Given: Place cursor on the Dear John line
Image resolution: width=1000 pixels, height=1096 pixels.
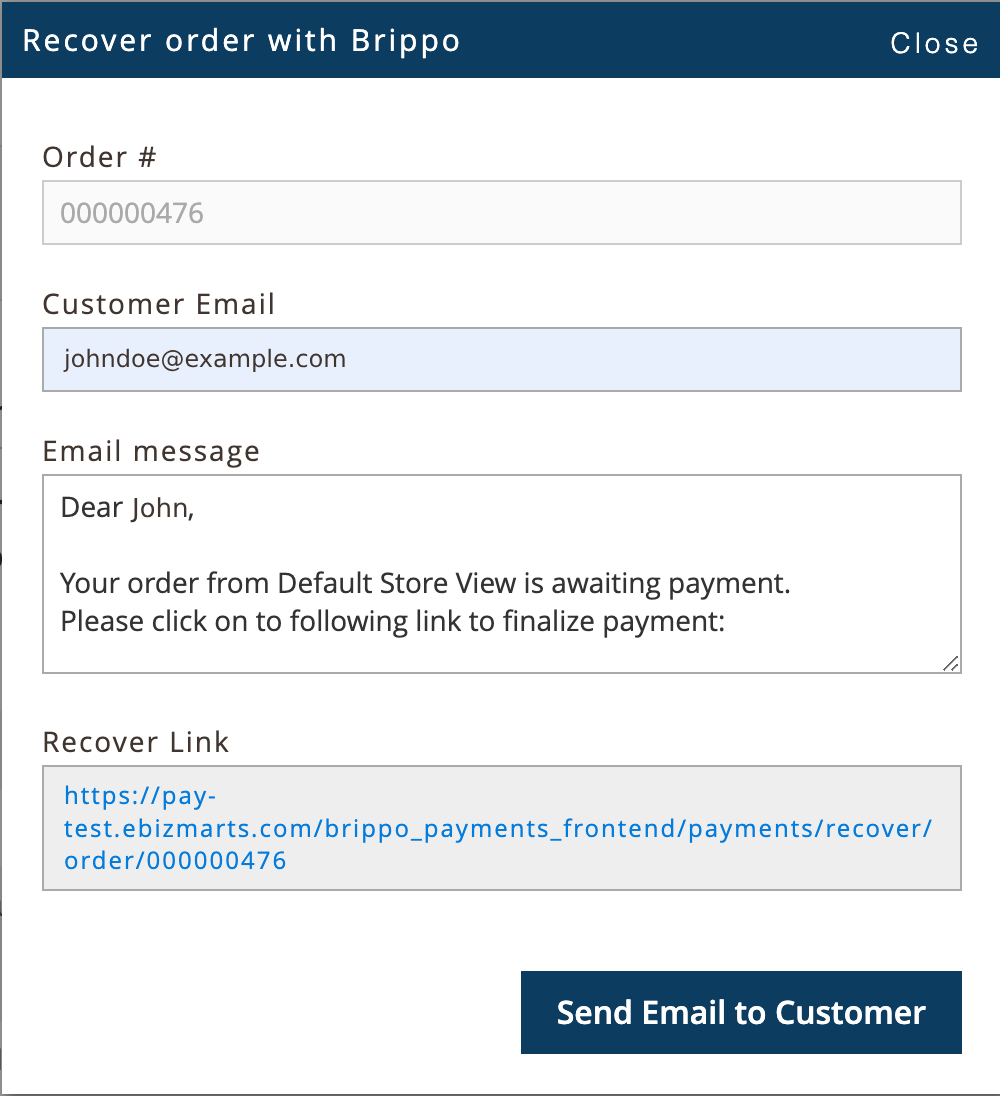Looking at the screenshot, I should (127, 508).
